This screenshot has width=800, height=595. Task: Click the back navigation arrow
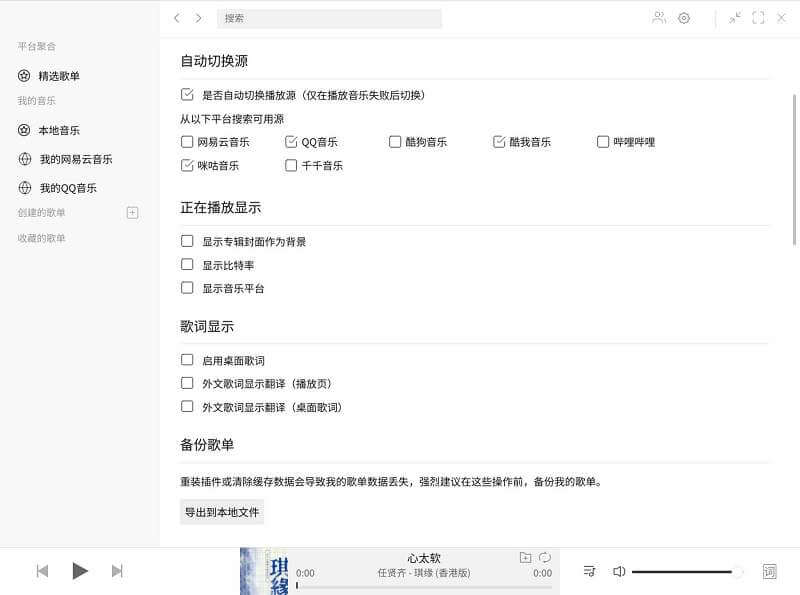177,17
